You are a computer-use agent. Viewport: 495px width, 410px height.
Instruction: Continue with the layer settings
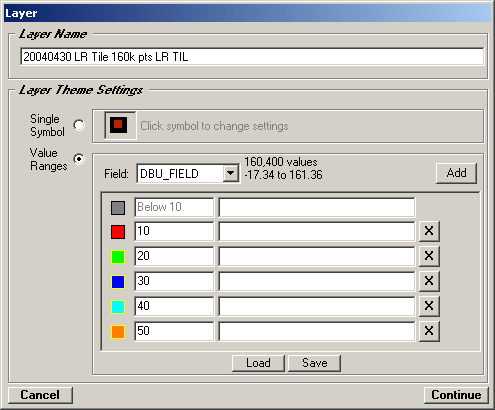(456, 395)
